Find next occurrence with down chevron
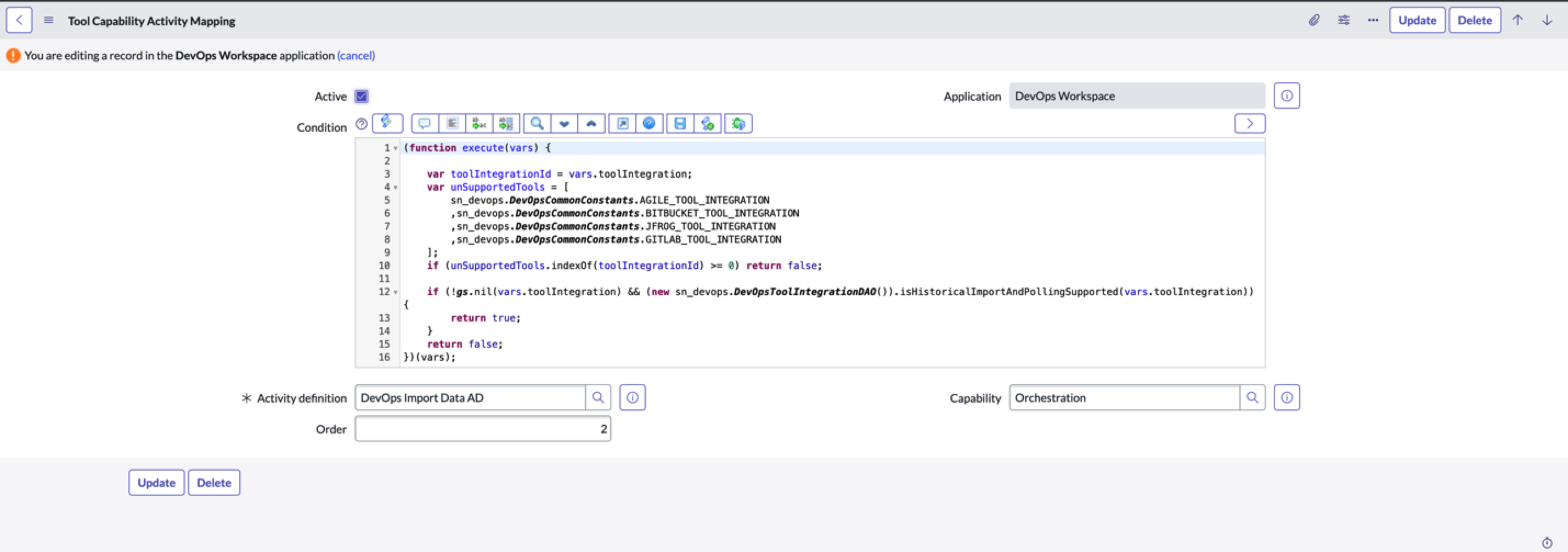This screenshot has width=1568, height=552. pyautogui.click(x=564, y=123)
